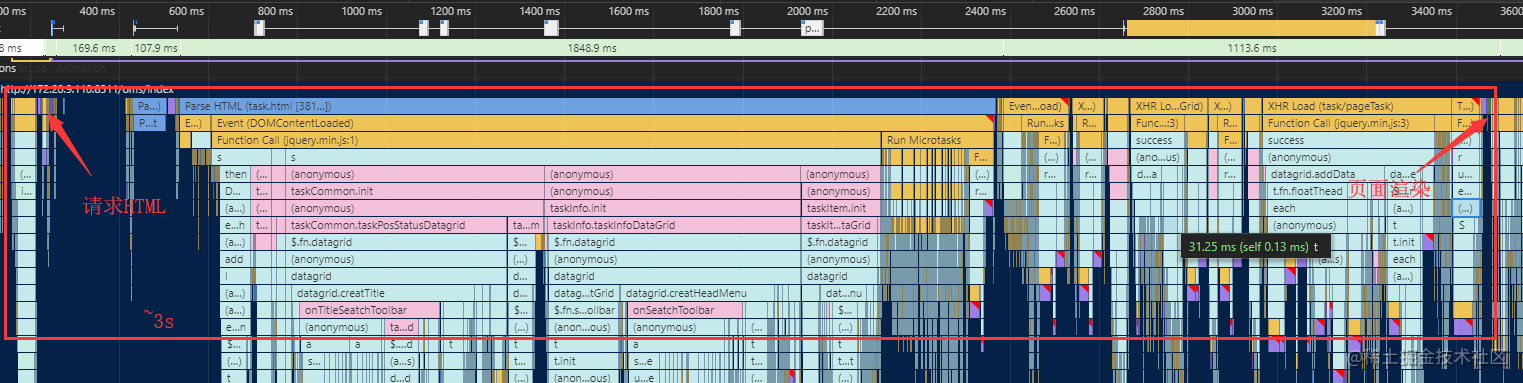Click $.fn.datagrid under taskInfo.taskInfoDataGrid
The image size is (1523, 383).
click(x=675, y=243)
